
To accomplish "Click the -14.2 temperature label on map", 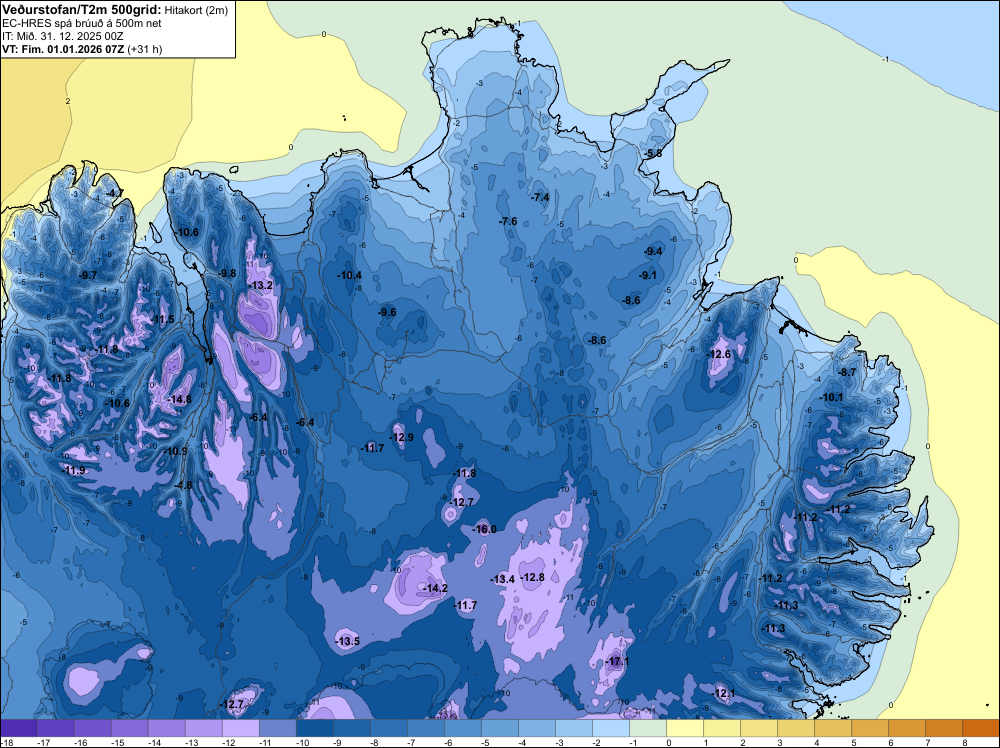I will pyautogui.click(x=436, y=589).
